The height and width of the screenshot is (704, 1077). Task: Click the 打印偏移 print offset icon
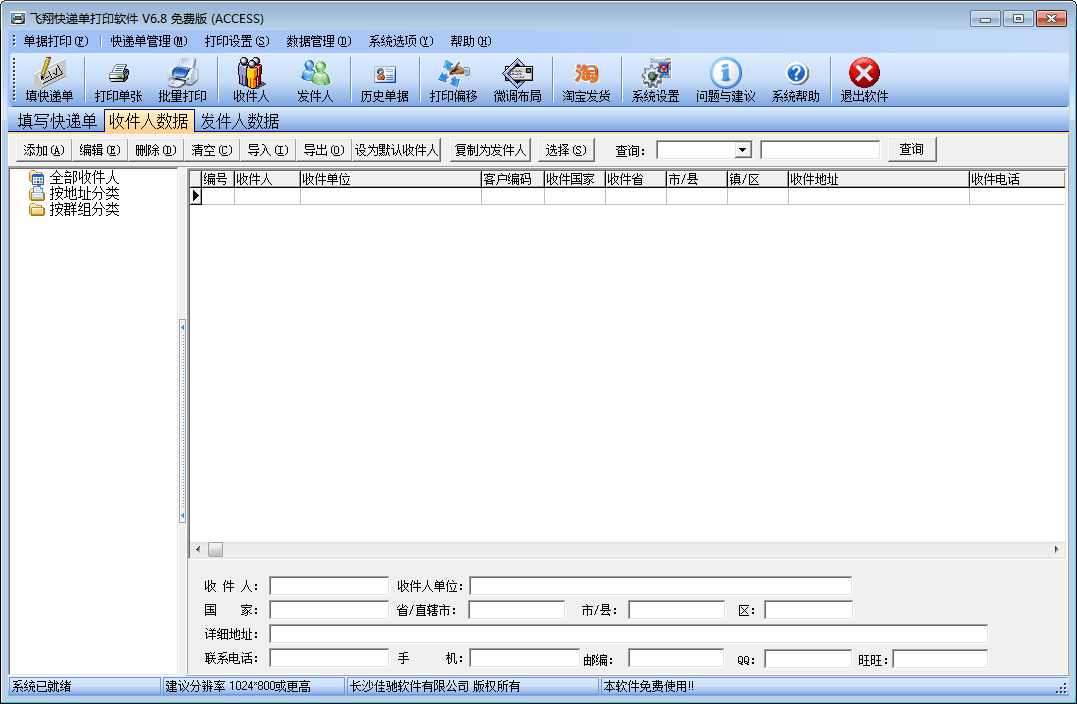pos(453,80)
